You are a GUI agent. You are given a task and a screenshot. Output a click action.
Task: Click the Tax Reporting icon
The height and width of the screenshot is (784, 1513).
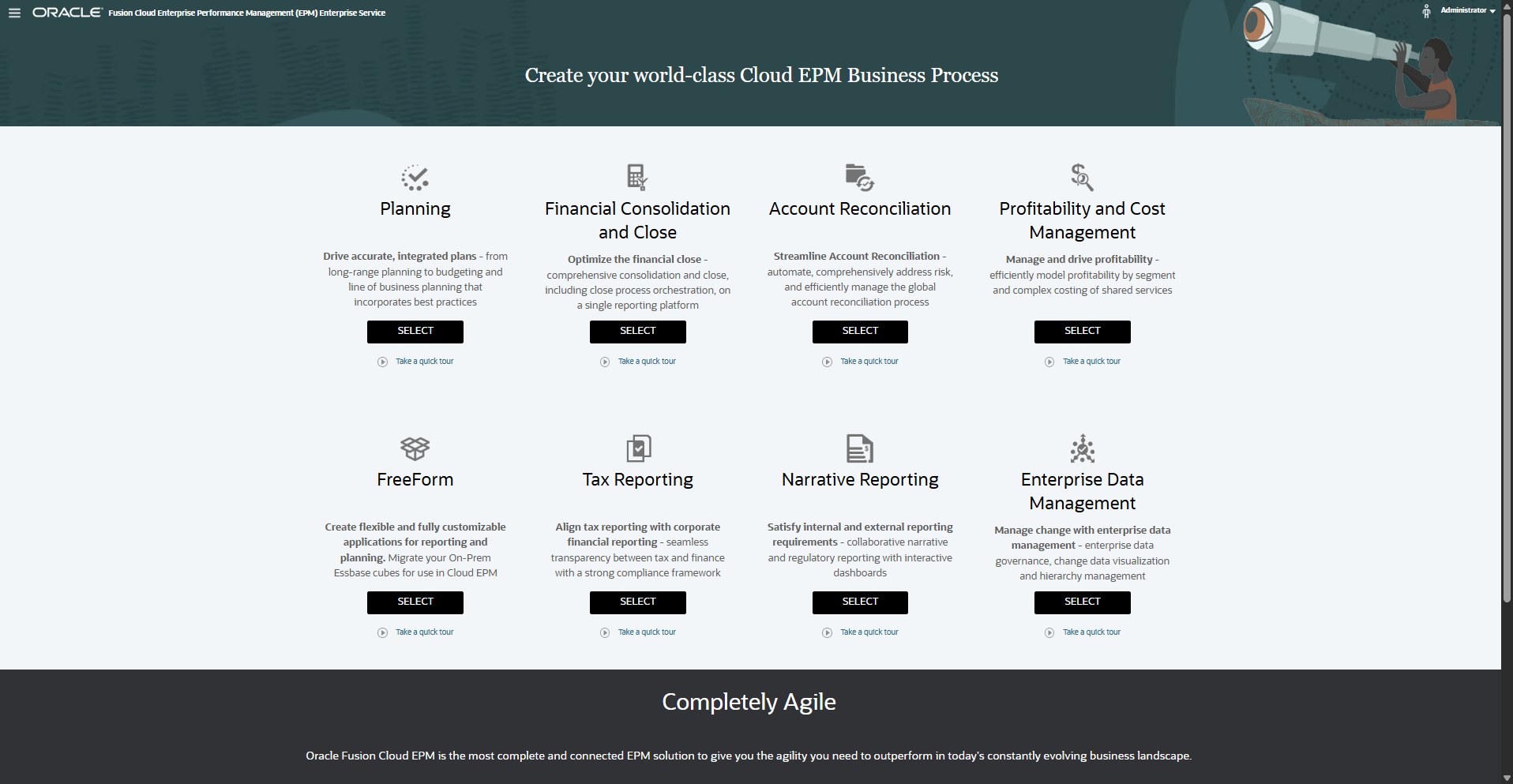(638, 448)
